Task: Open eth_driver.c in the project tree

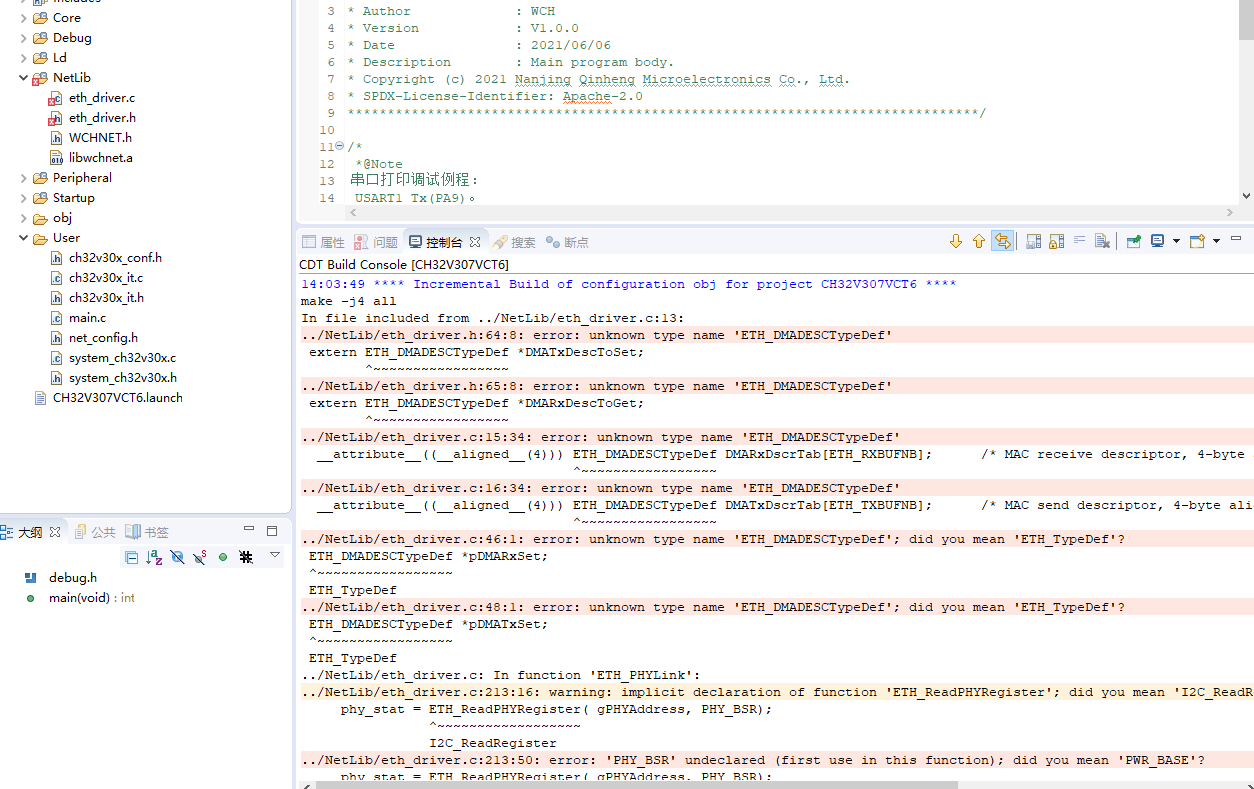Action: pyautogui.click(x=101, y=98)
